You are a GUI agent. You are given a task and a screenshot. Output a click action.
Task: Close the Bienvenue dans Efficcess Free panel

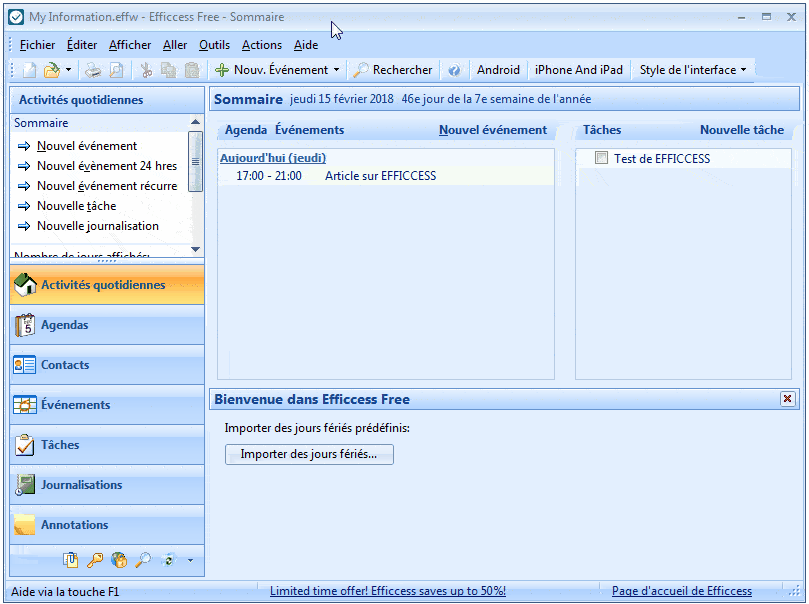pos(788,399)
